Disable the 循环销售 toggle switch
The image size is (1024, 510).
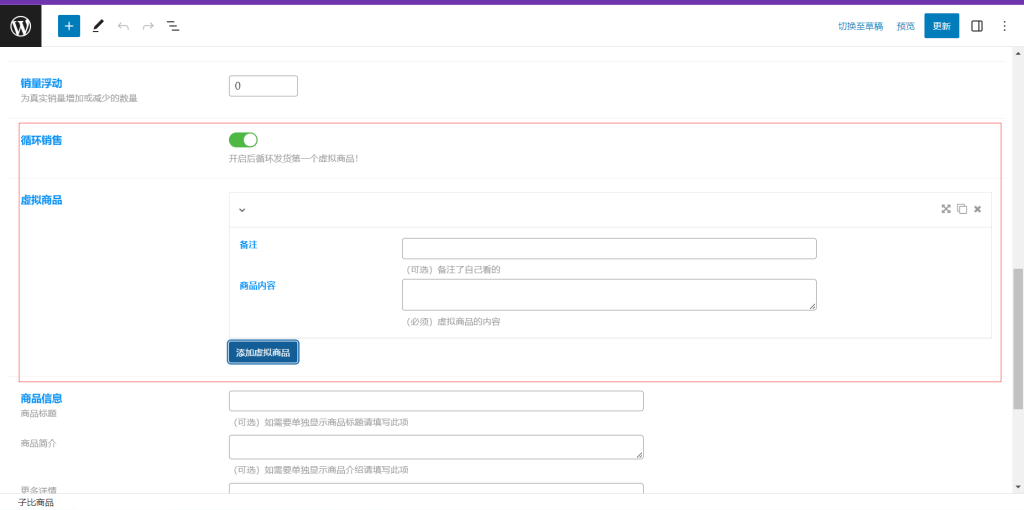[243, 140]
